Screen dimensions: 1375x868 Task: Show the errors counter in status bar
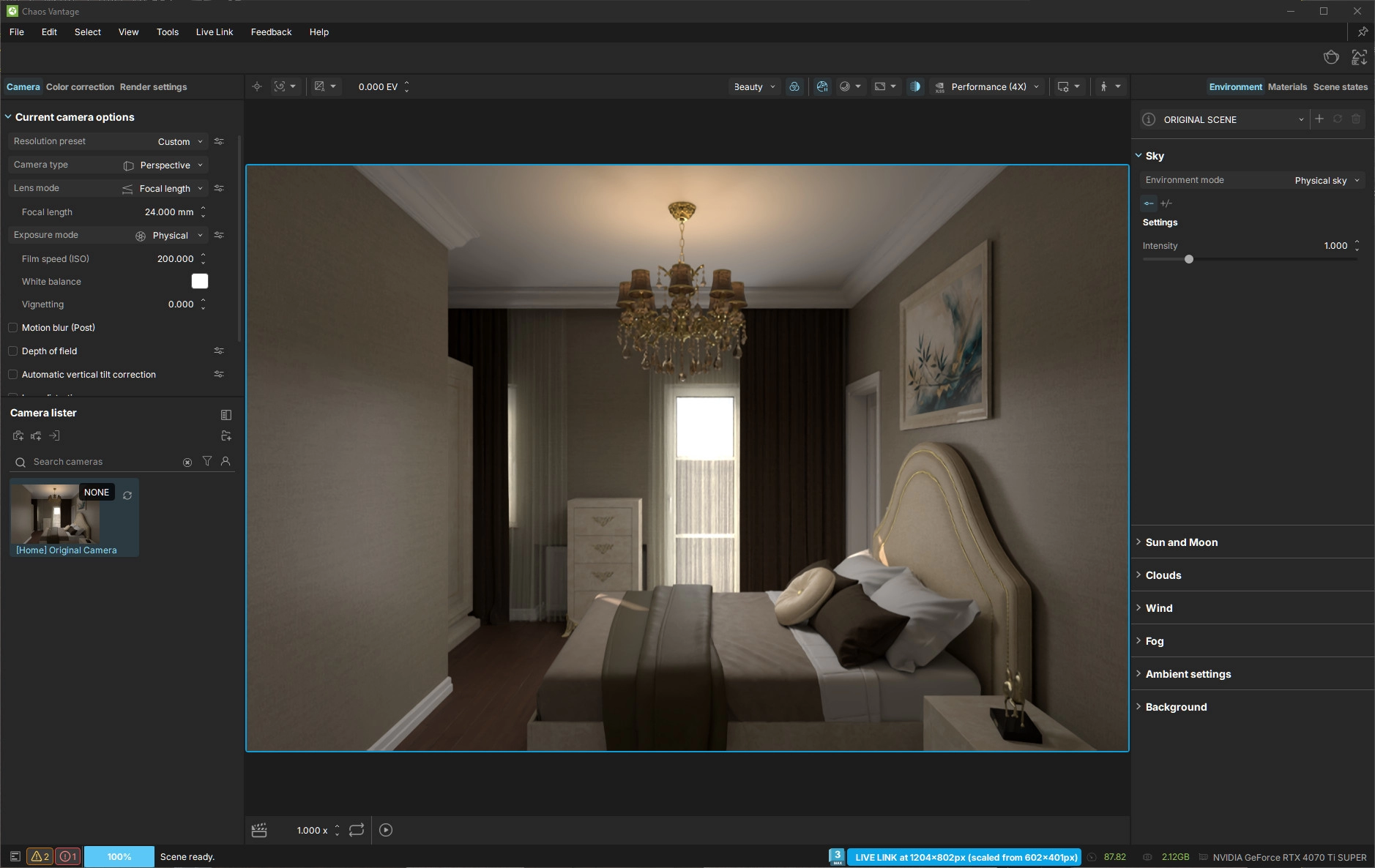(67, 856)
